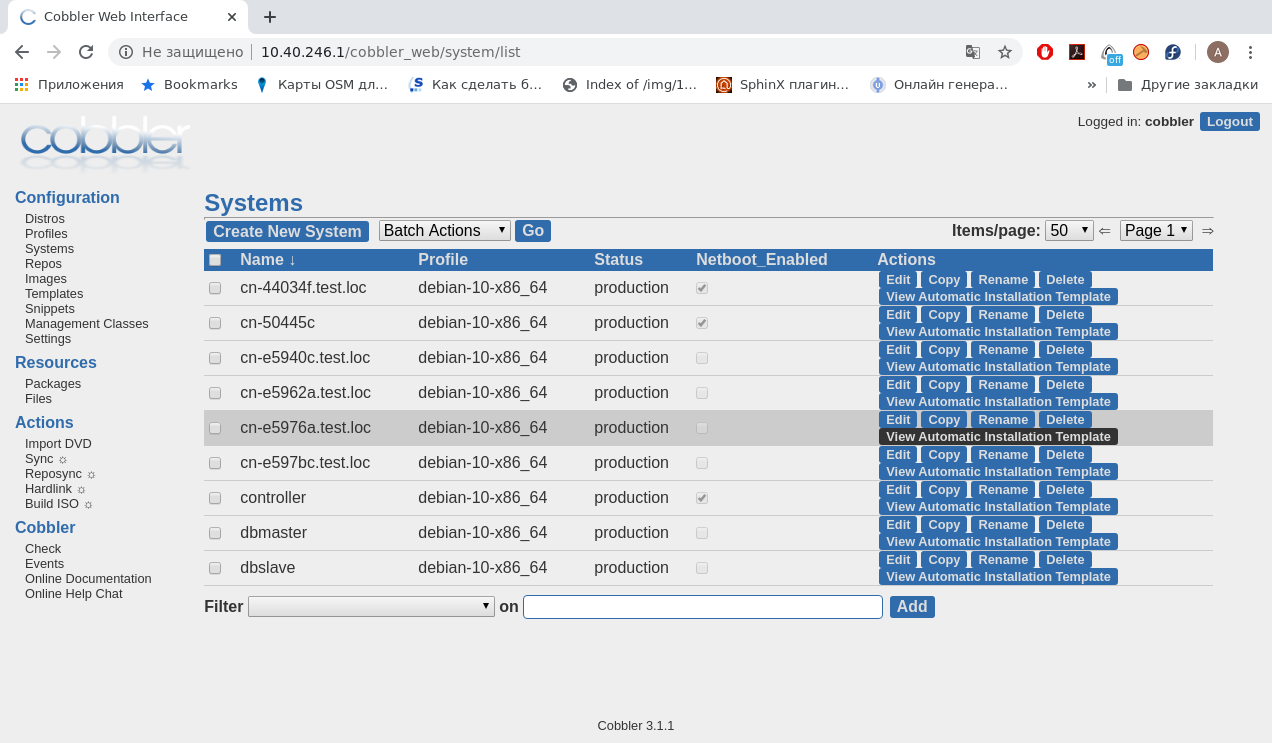Viewport: 1272px width, 743px height.
Task: Expand the Items/page dropdown
Action: [x=1068, y=231]
